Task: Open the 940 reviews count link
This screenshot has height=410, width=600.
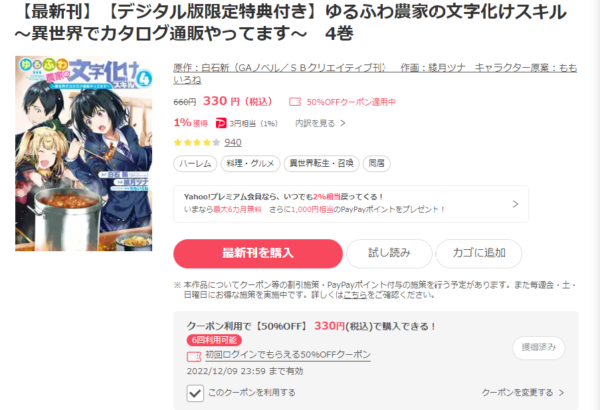Action: (x=233, y=142)
